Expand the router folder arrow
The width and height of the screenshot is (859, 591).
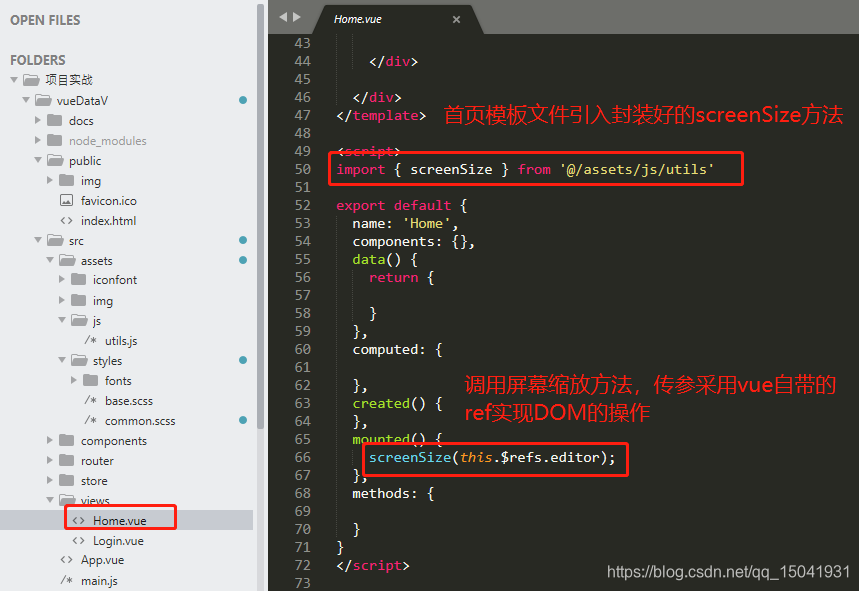(50, 460)
